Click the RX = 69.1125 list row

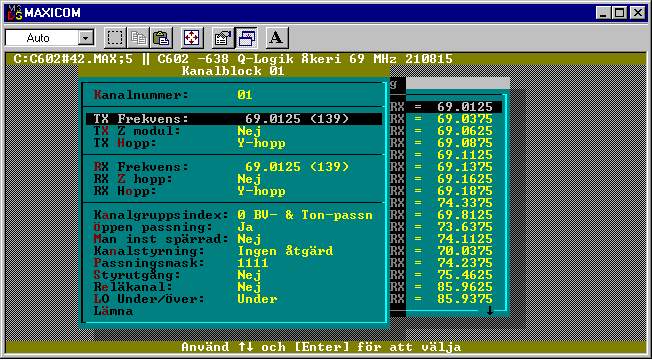446,155
